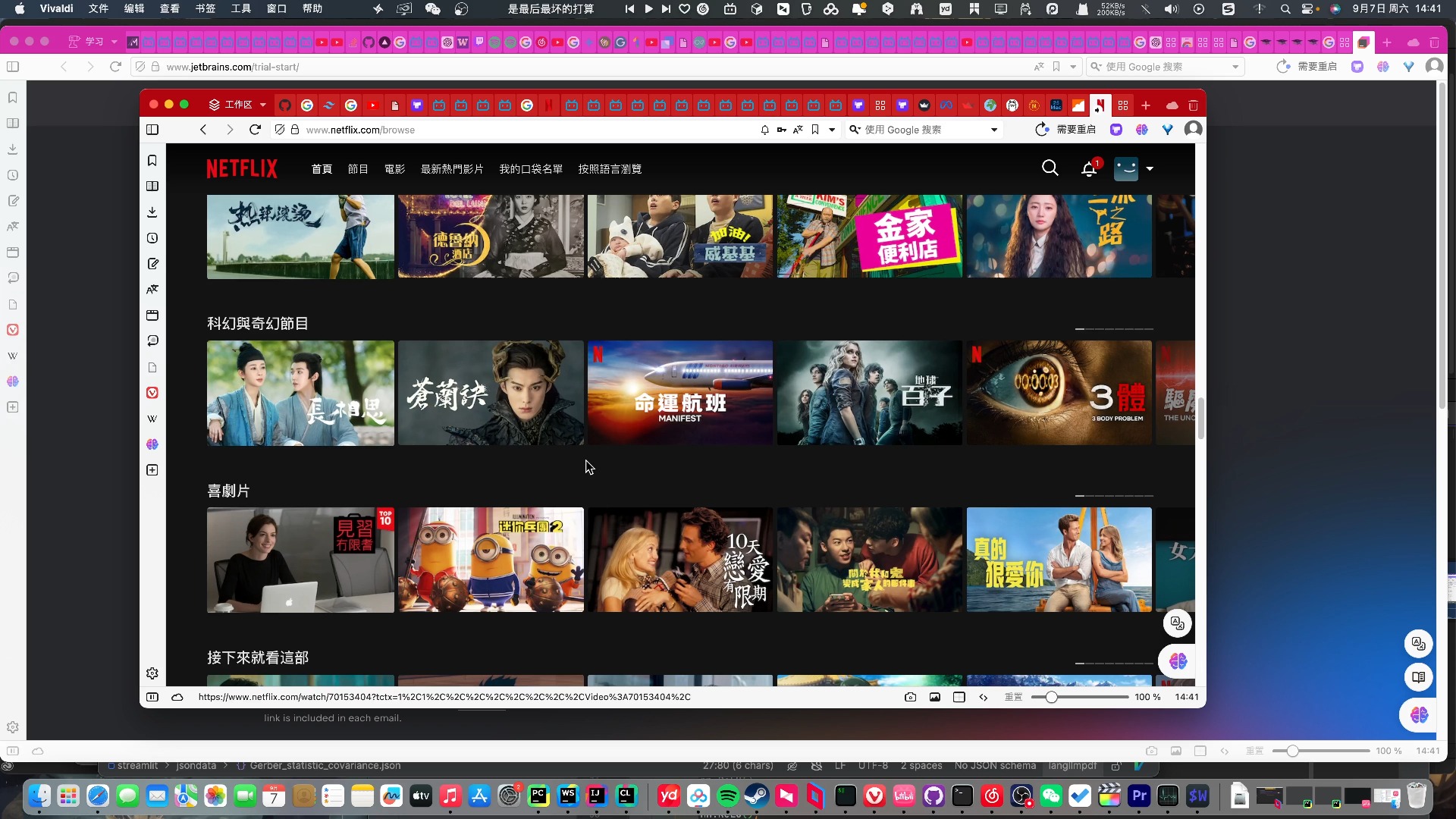Expand Google search field dropdown in front window
The width and height of the screenshot is (1456, 819).
tap(994, 130)
